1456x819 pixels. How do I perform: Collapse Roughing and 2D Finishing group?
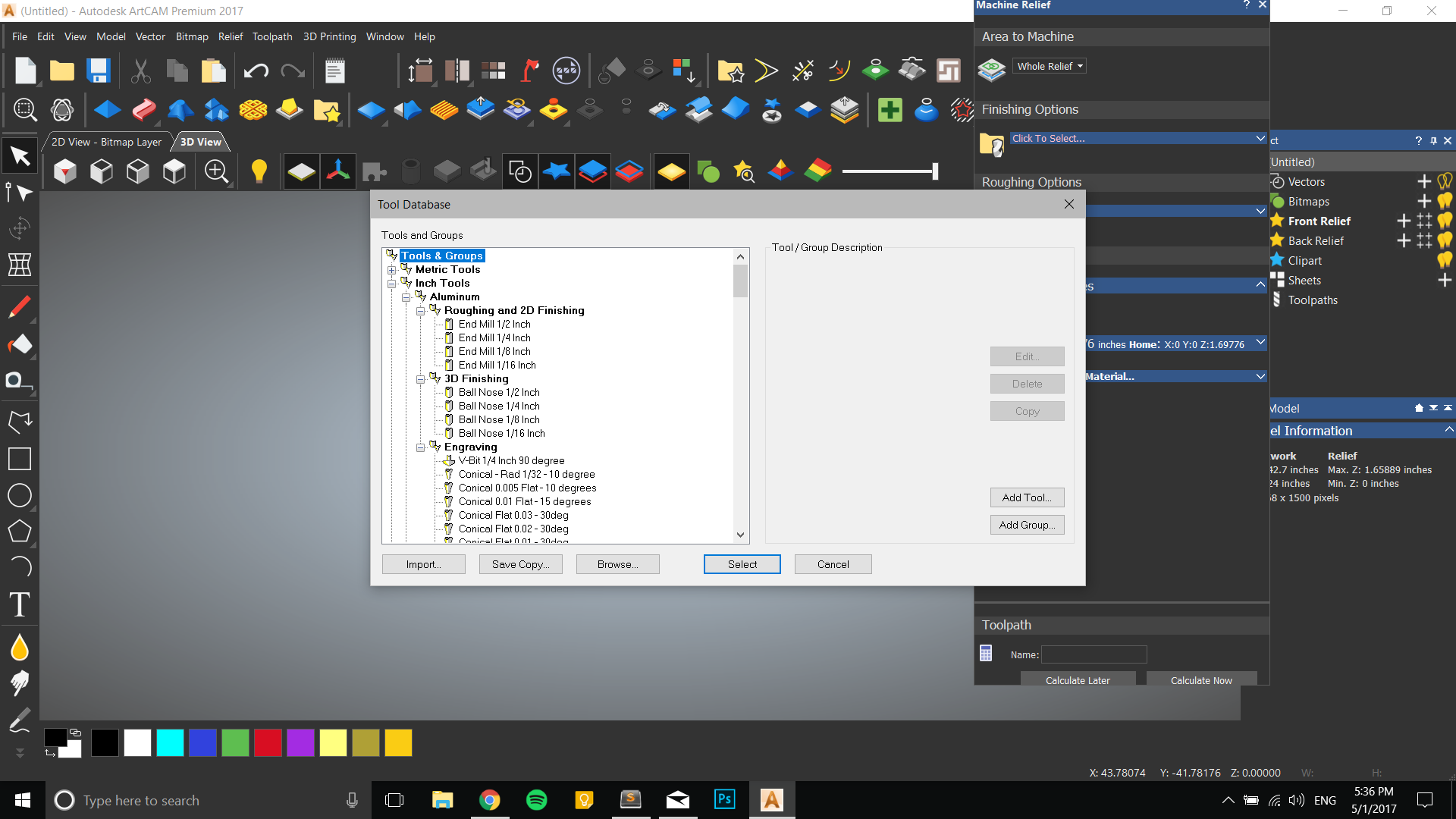[x=420, y=311]
